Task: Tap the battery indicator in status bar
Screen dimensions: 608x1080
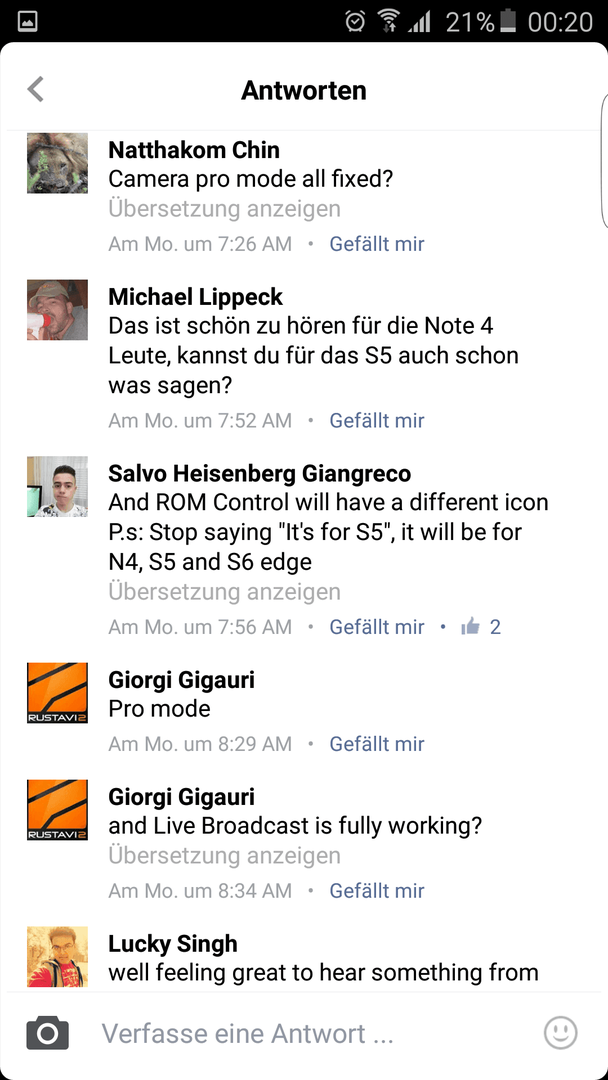Action: pos(508,22)
